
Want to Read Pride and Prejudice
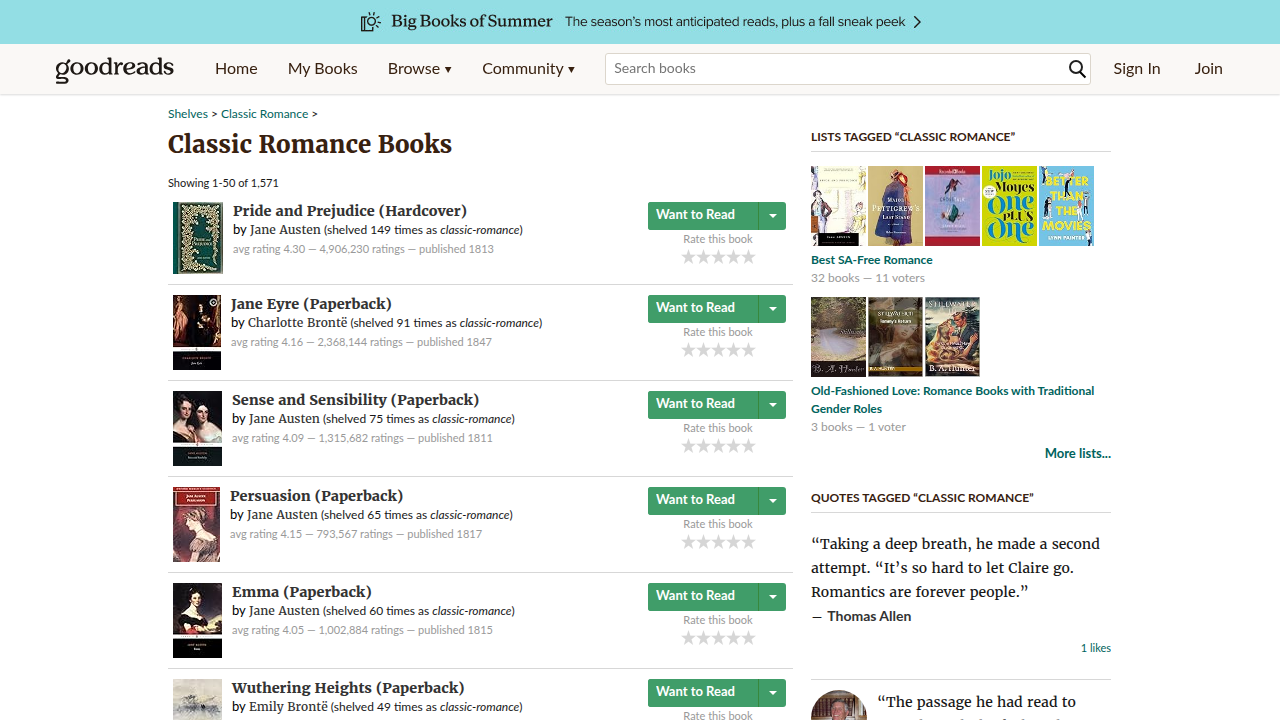pyautogui.click(x=703, y=215)
